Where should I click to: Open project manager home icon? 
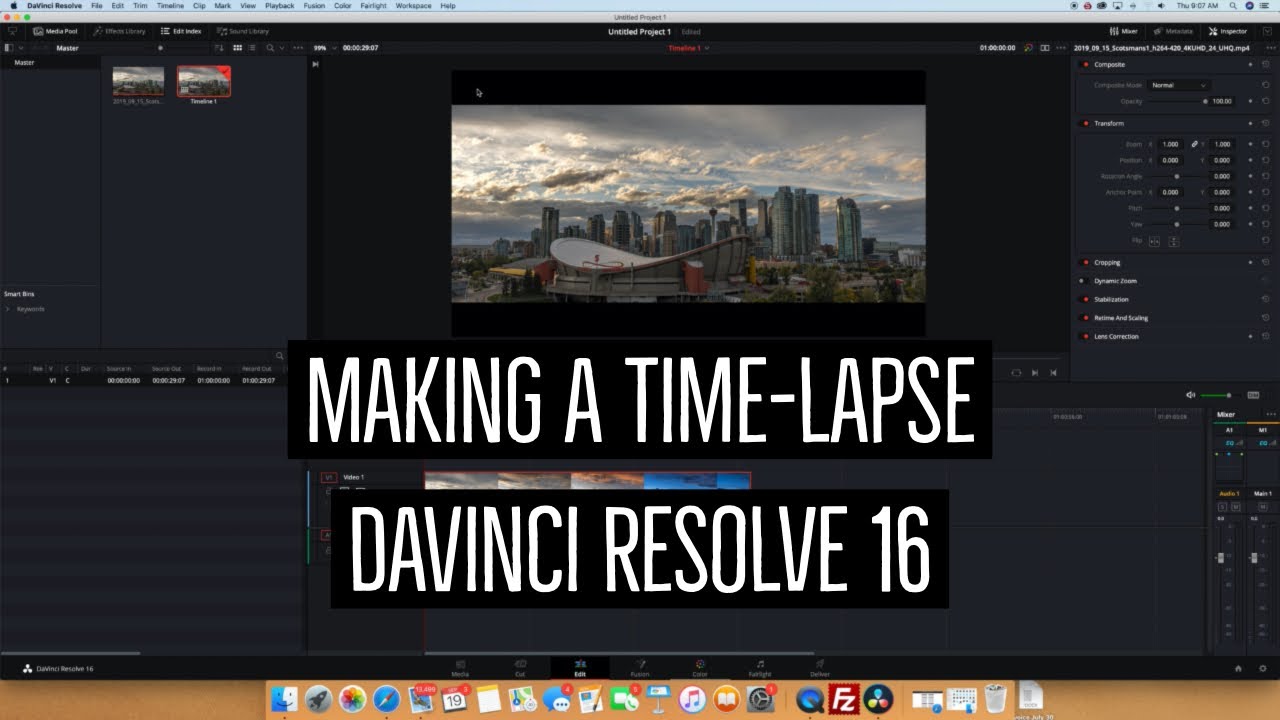(1238, 668)
